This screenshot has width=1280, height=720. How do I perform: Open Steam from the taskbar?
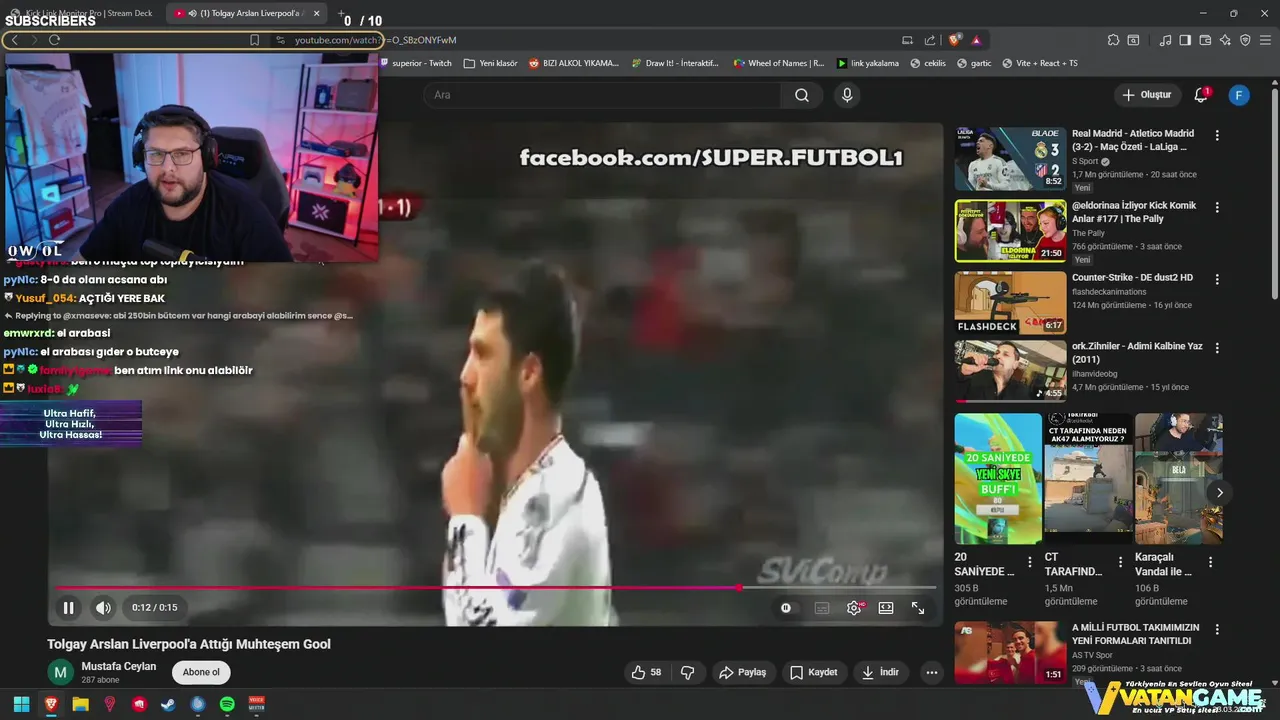point(168,705)
